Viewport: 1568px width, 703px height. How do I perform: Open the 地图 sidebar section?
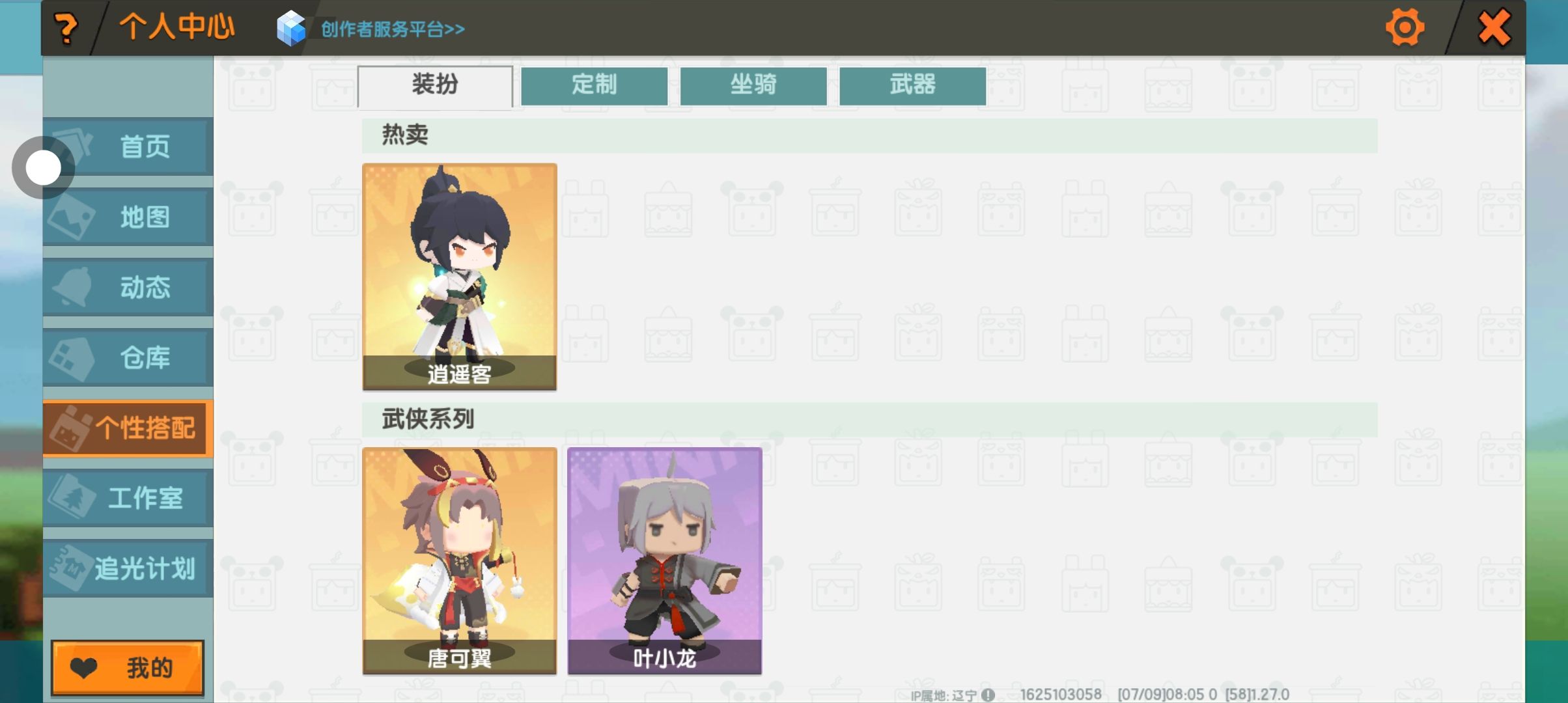click(x=128, y=217)
